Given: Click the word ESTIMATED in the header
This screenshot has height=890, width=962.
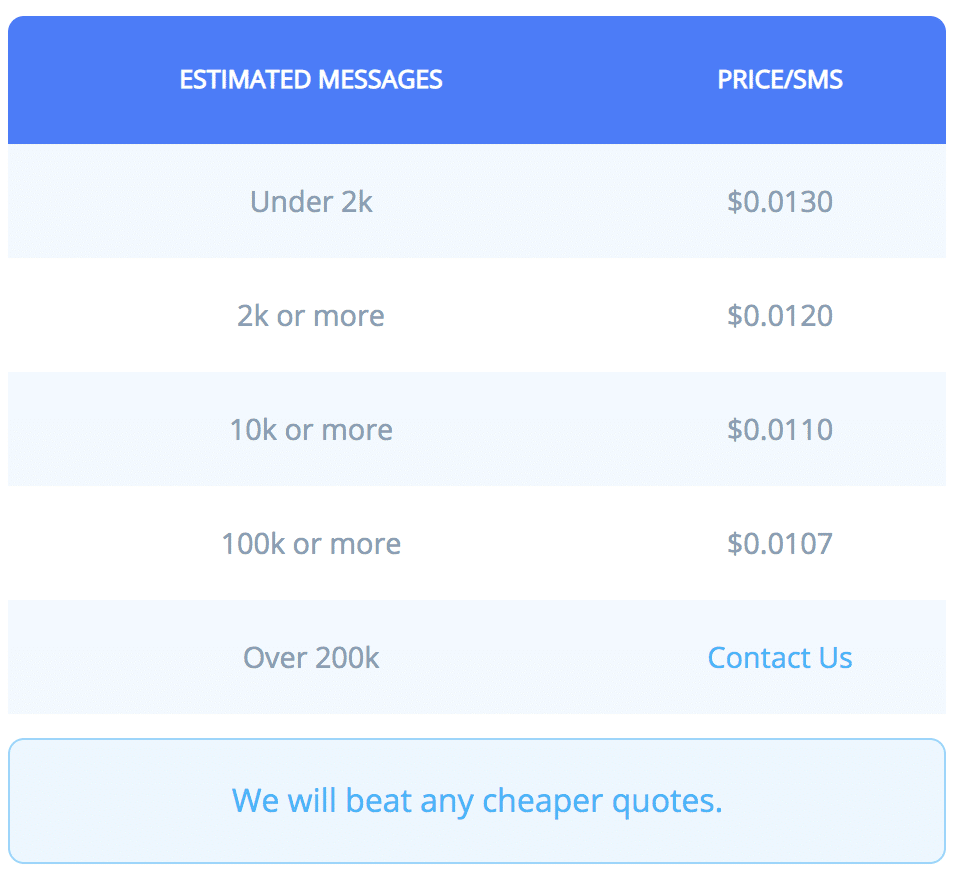Looking at the screenshot, I should click(245, 80).
